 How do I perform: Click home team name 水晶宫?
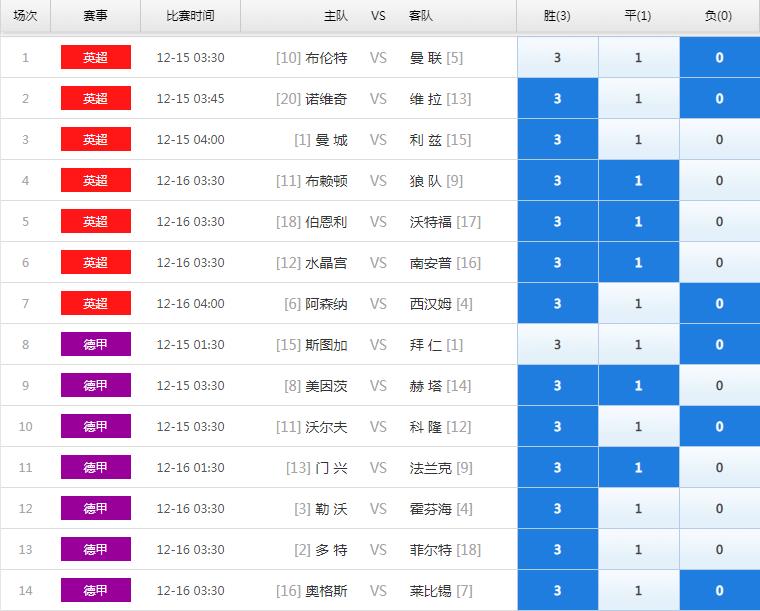[326, 263]
